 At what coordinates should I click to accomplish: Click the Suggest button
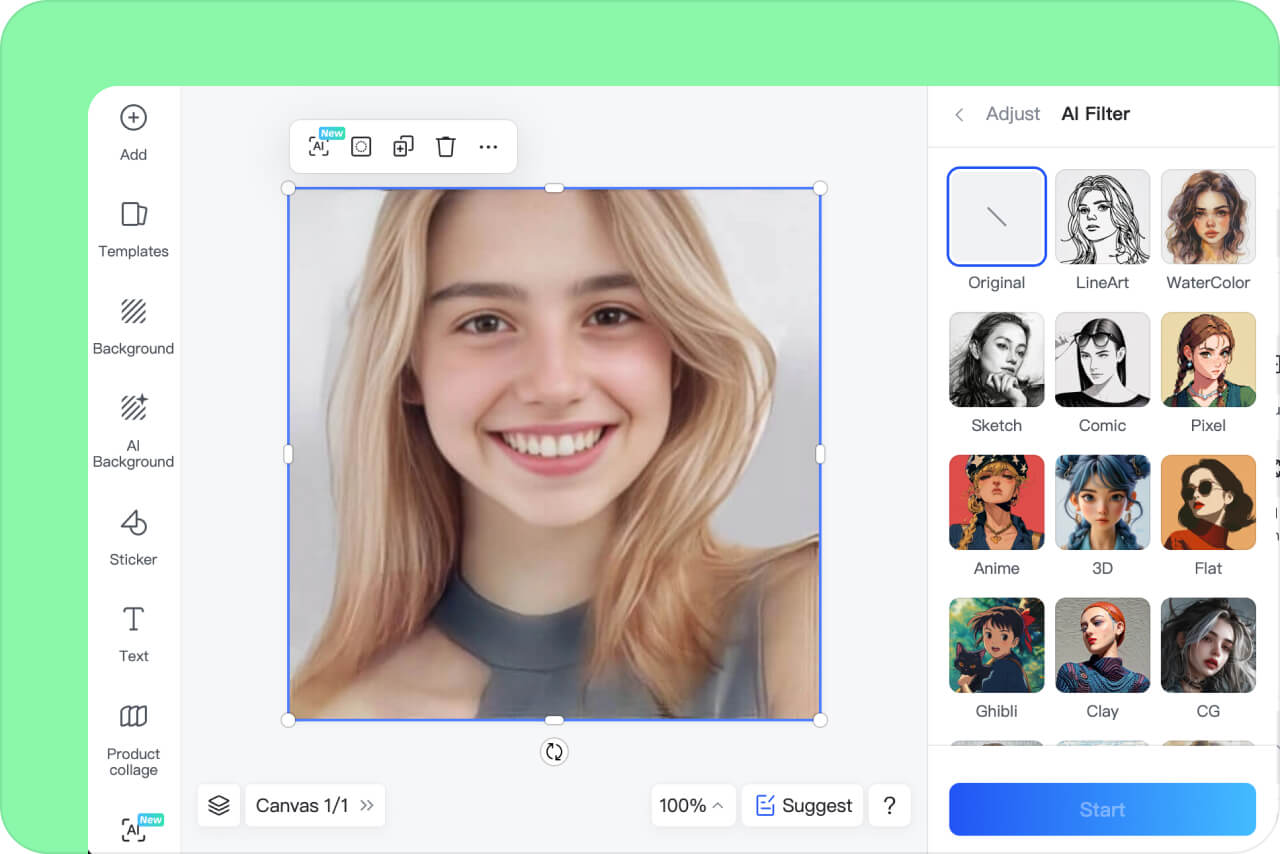pyautogui.click(x=802, y=805)
